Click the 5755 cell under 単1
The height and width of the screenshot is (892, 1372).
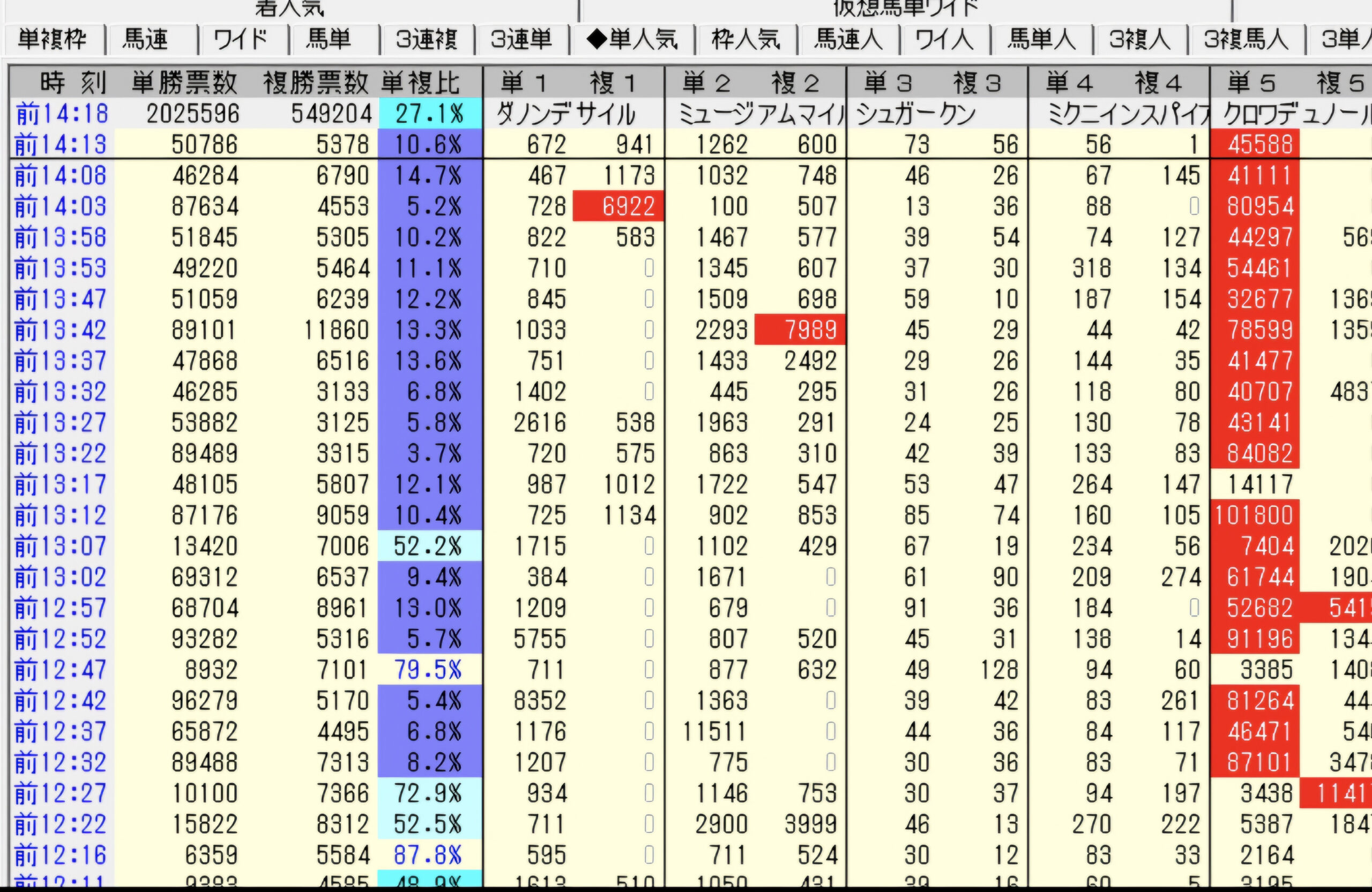pyautogui.click(x=540, y=639)
